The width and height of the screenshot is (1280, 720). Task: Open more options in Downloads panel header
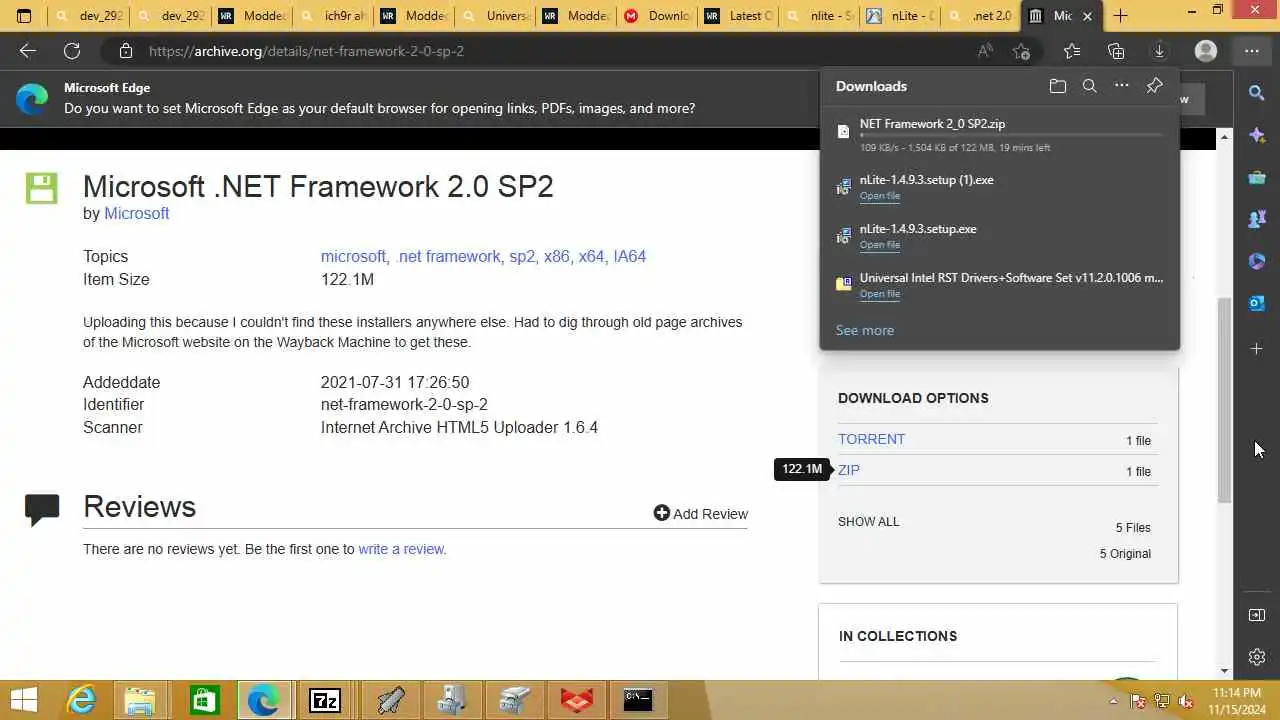click(x=1122, y=86)
